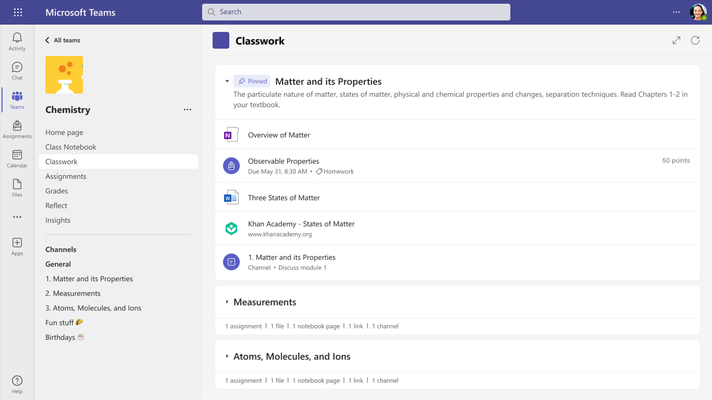Open Grades
The image size is (712, 400).
[56, 191]
